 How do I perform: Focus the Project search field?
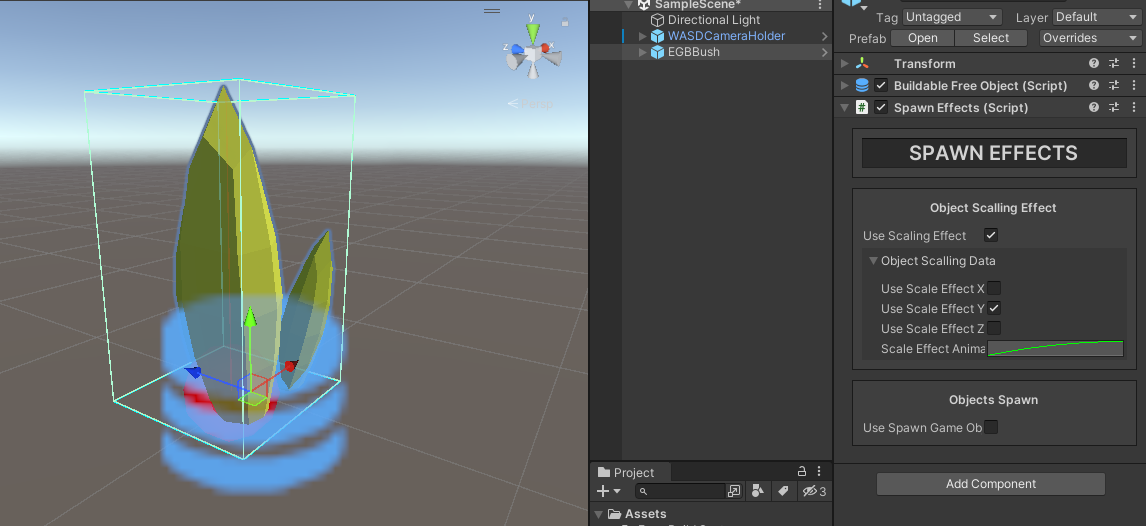tap(680, 491)
